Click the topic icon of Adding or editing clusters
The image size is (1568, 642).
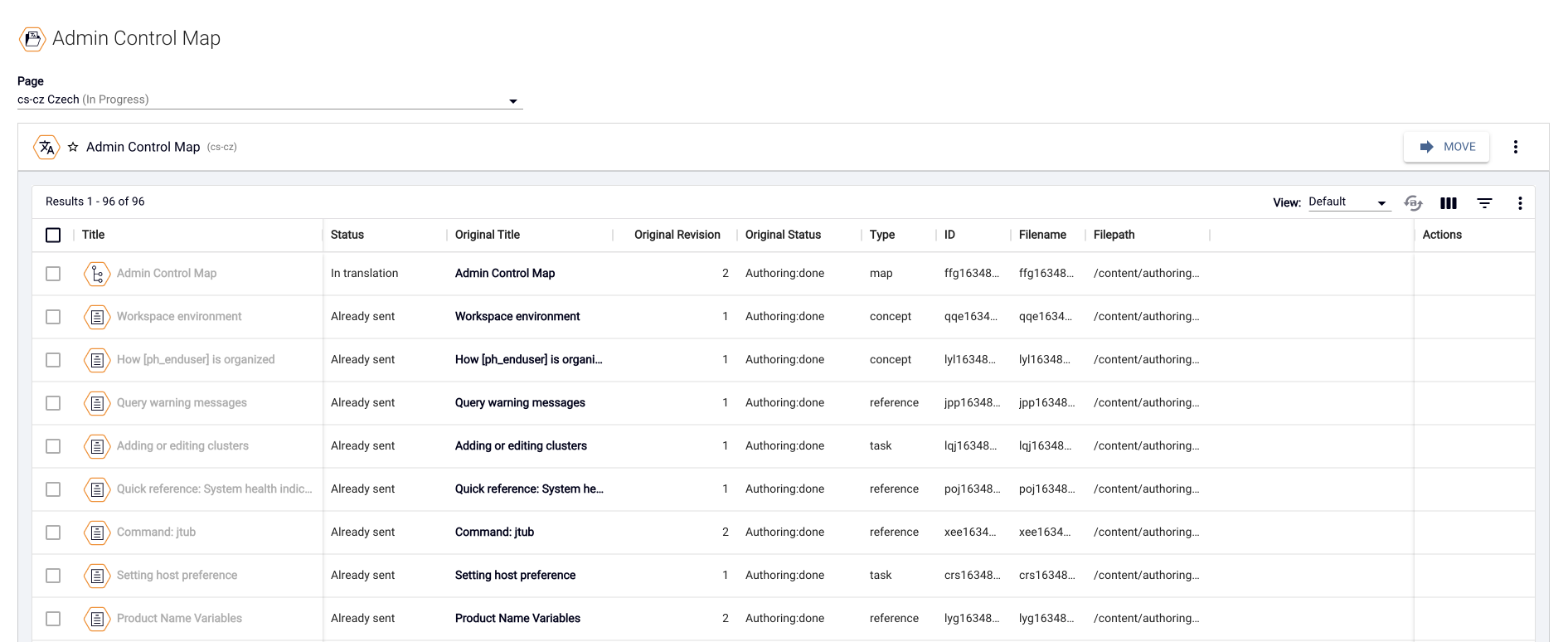[x=97, y=446]
